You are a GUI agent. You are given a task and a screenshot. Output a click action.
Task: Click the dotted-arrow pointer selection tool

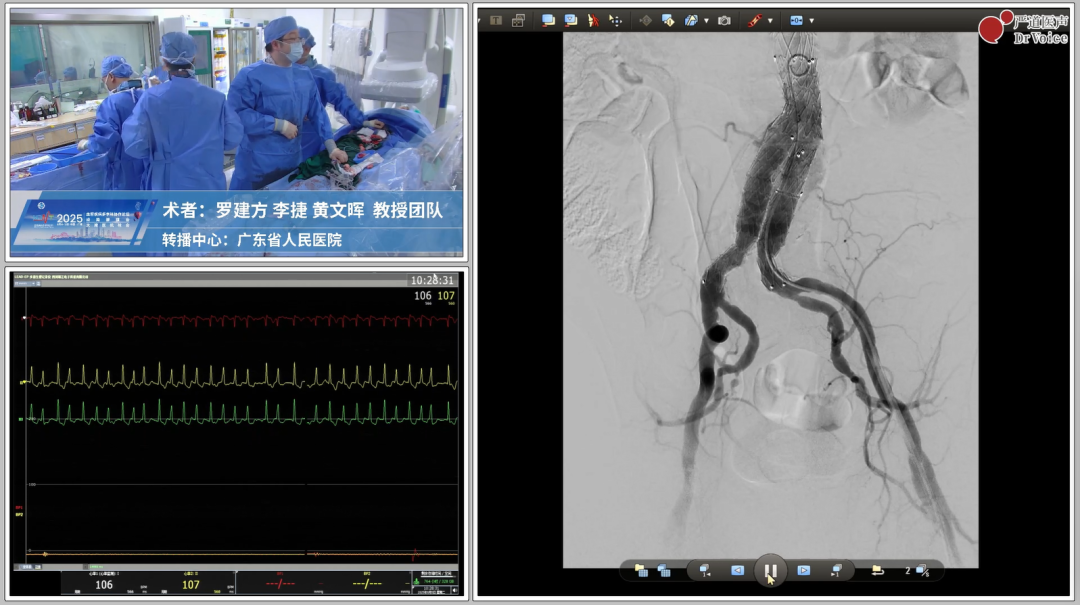click(616, 20)
